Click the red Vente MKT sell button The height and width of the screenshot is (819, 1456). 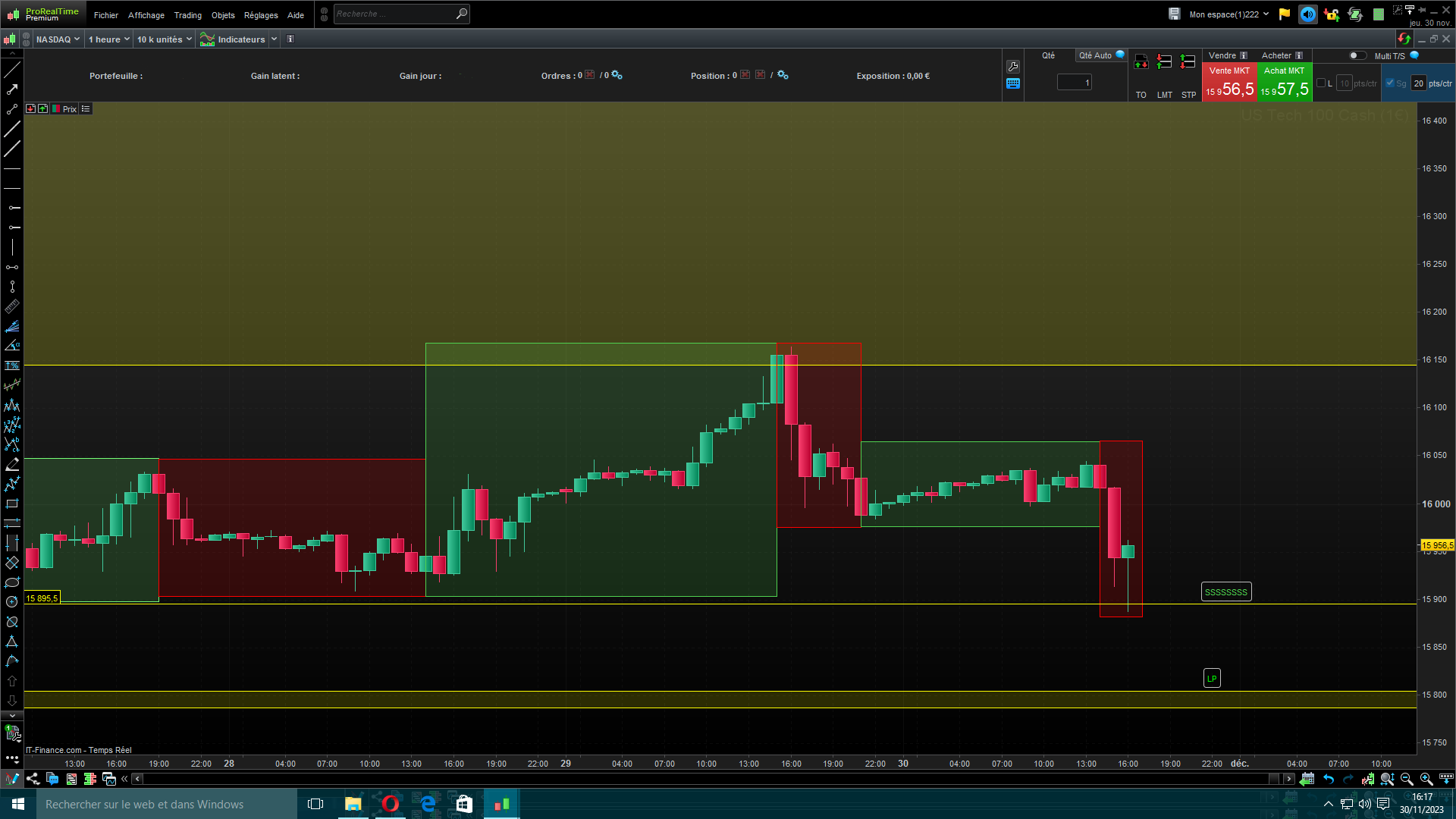[1229, 83]
